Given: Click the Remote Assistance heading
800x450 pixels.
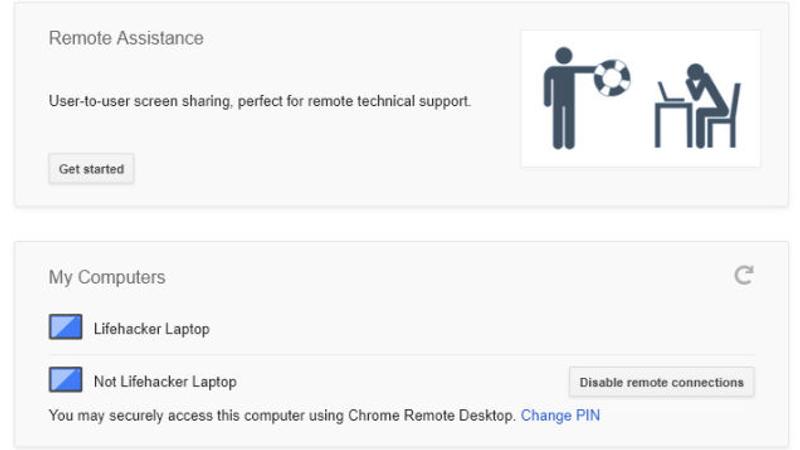Looking at the screenshot, I should (126, 38).
